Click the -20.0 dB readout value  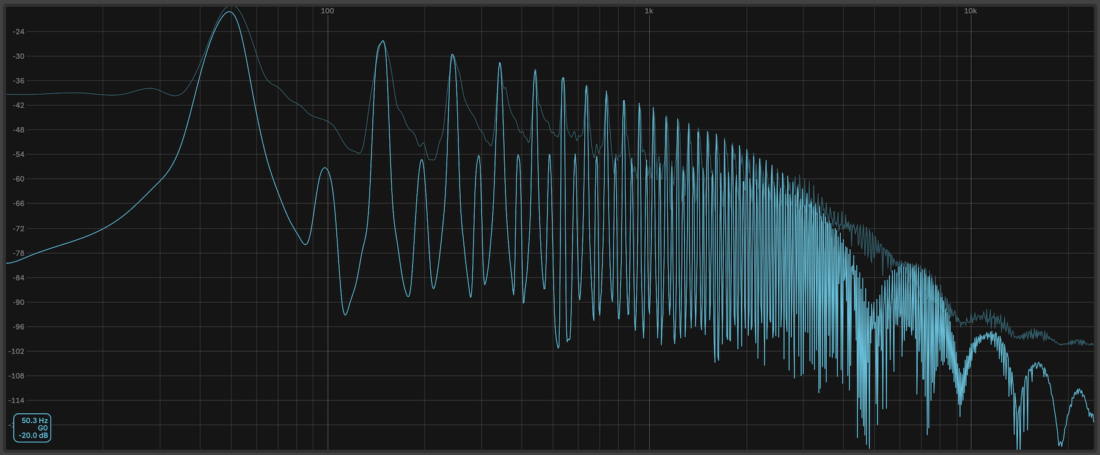34,435
